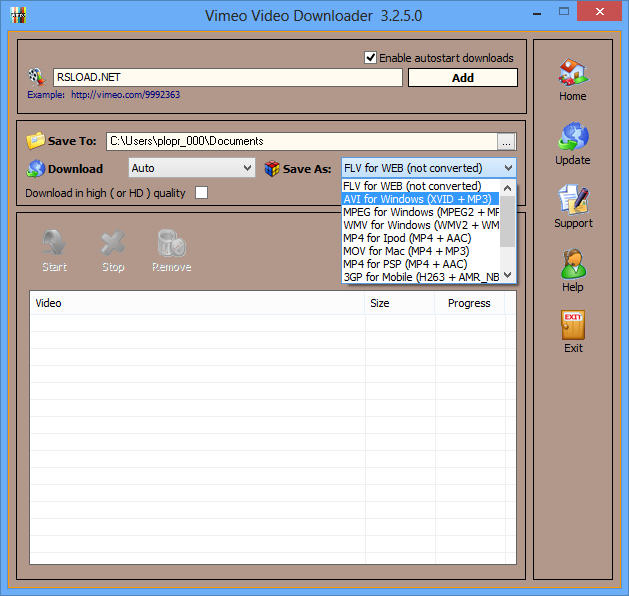Open Help operator icon
The width and height of the screenshot is (629, 596).
tap(573, 264)
